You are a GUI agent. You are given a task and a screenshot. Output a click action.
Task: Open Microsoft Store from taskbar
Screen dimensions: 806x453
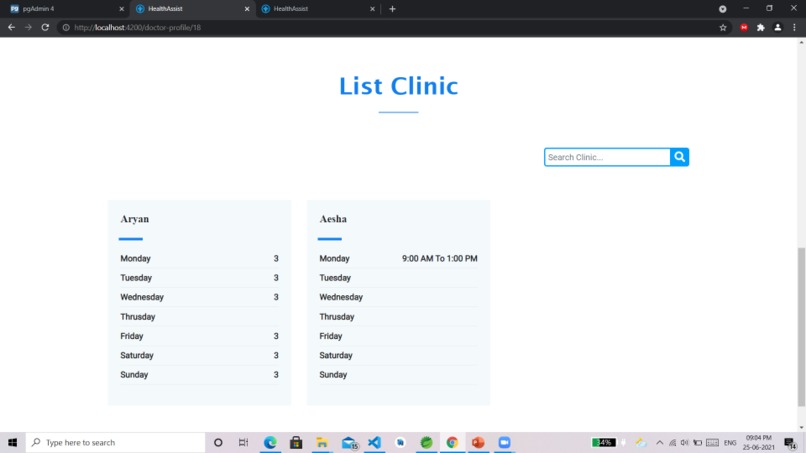296,442
